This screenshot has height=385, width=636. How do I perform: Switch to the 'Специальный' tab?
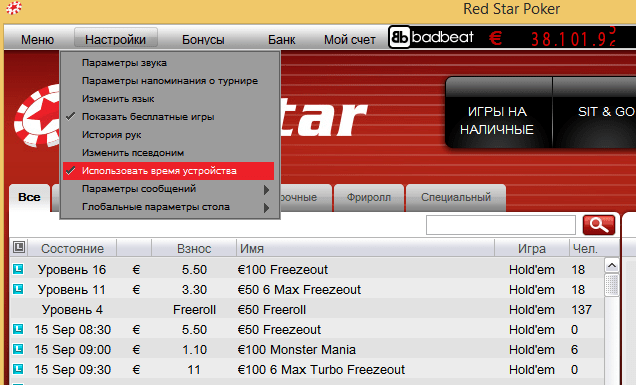(x=456, y=198)
